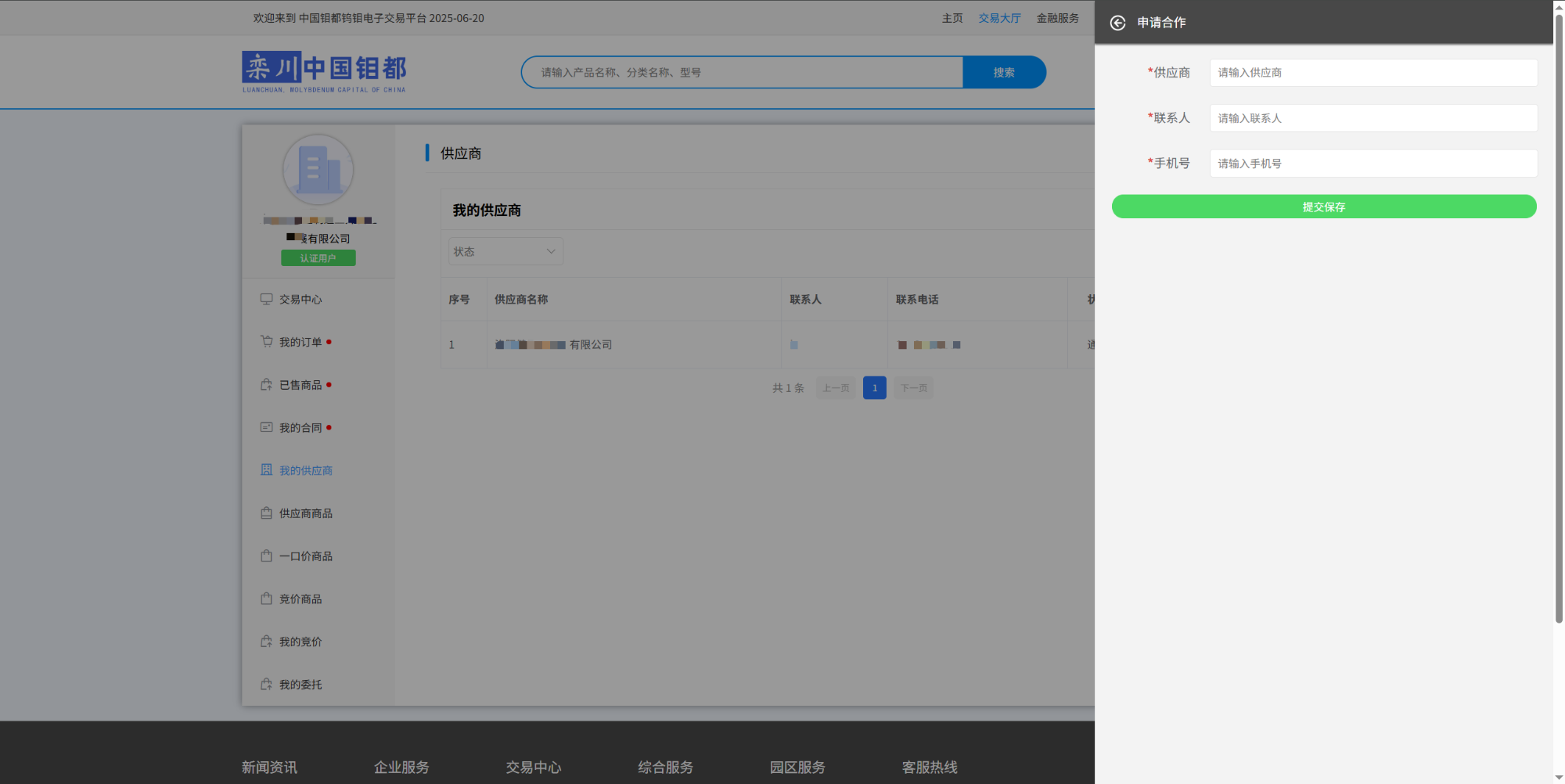Click the 我的竞价 icon in sidebar
The width and height of the screenshot is (1565, 784).
266,642
